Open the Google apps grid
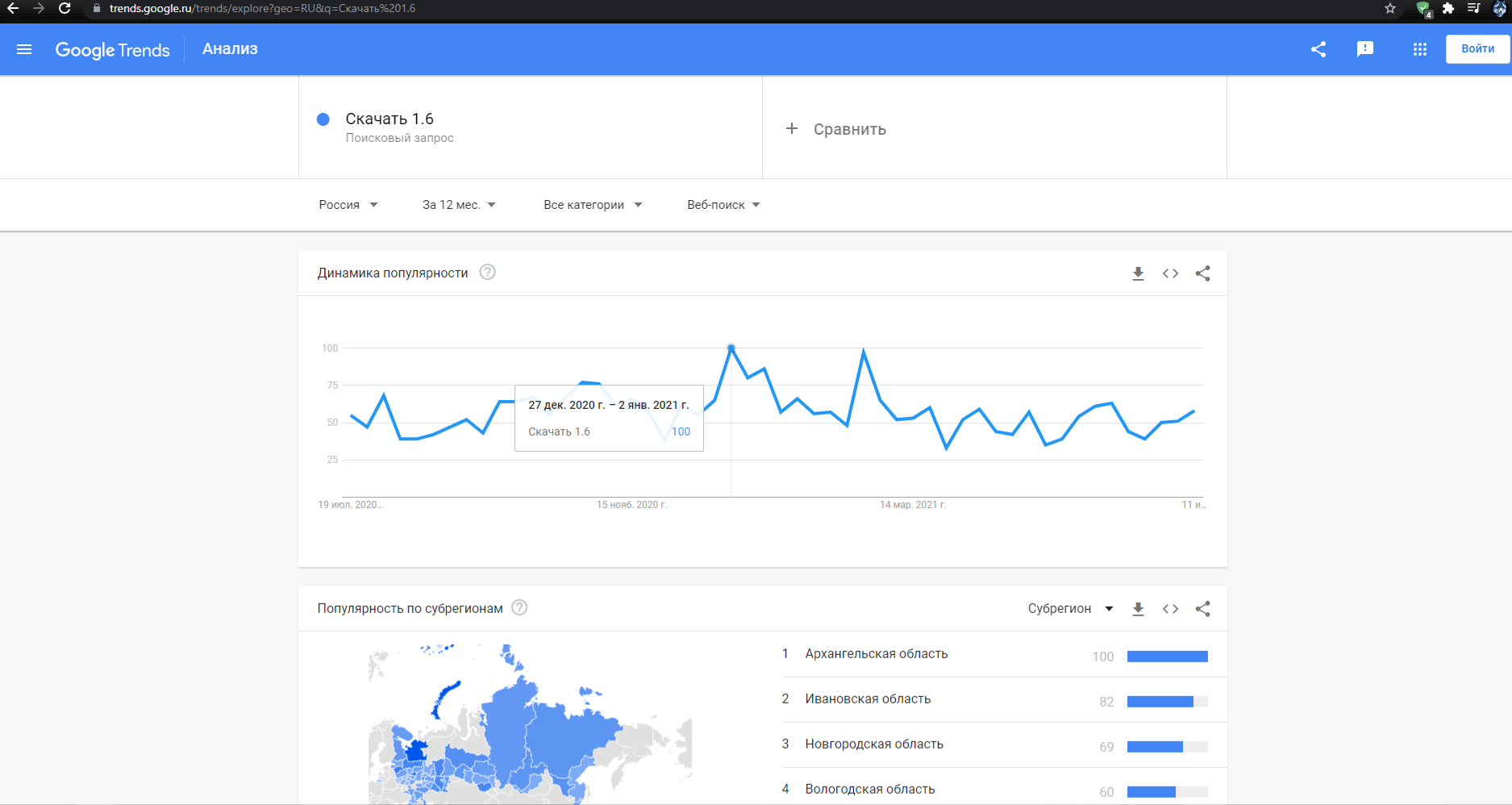Image resolution: width=1512 pixels, height=805 pixels. [x=1420, y=49]
